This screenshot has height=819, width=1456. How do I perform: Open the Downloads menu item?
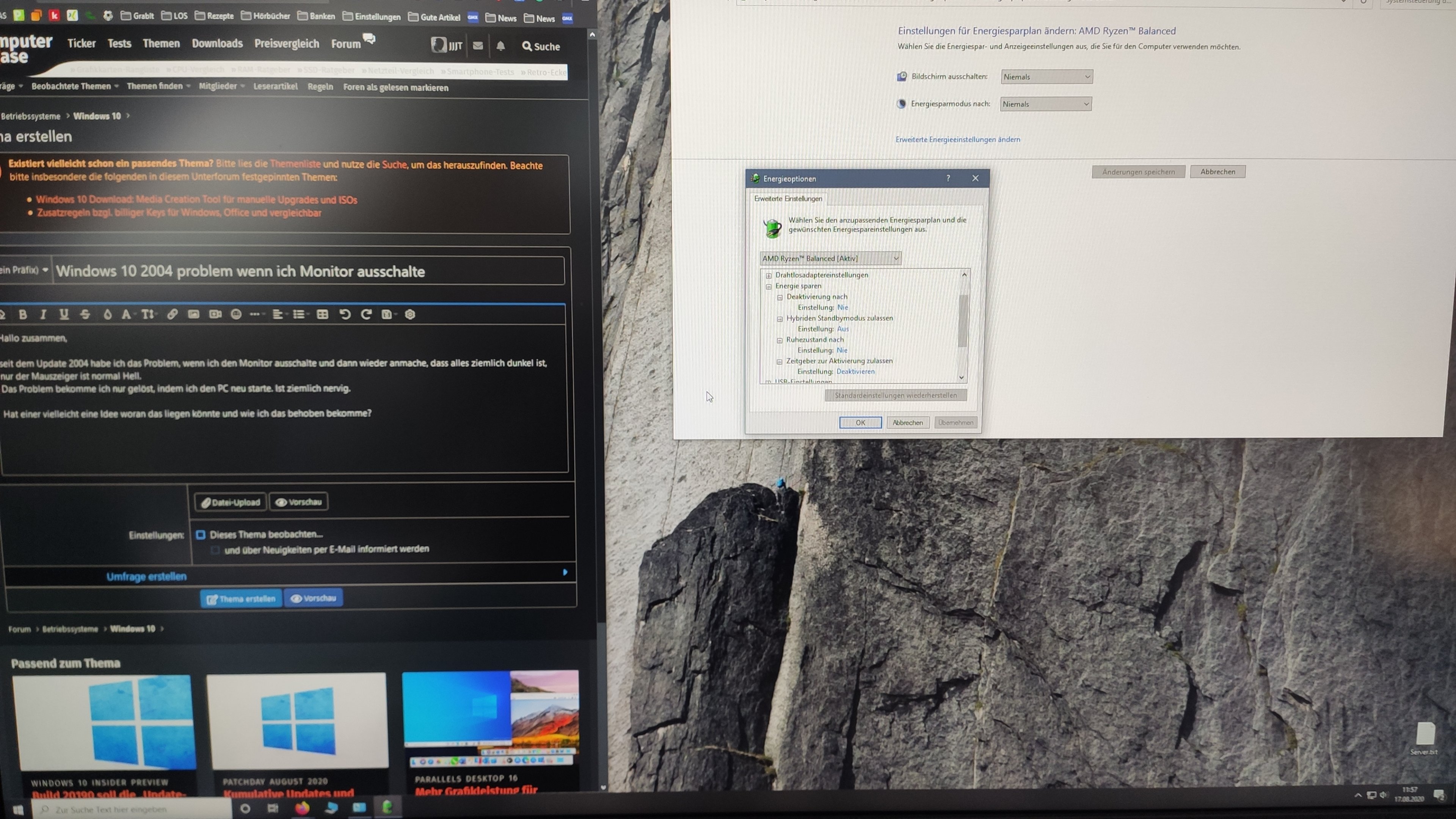point(217,44)
